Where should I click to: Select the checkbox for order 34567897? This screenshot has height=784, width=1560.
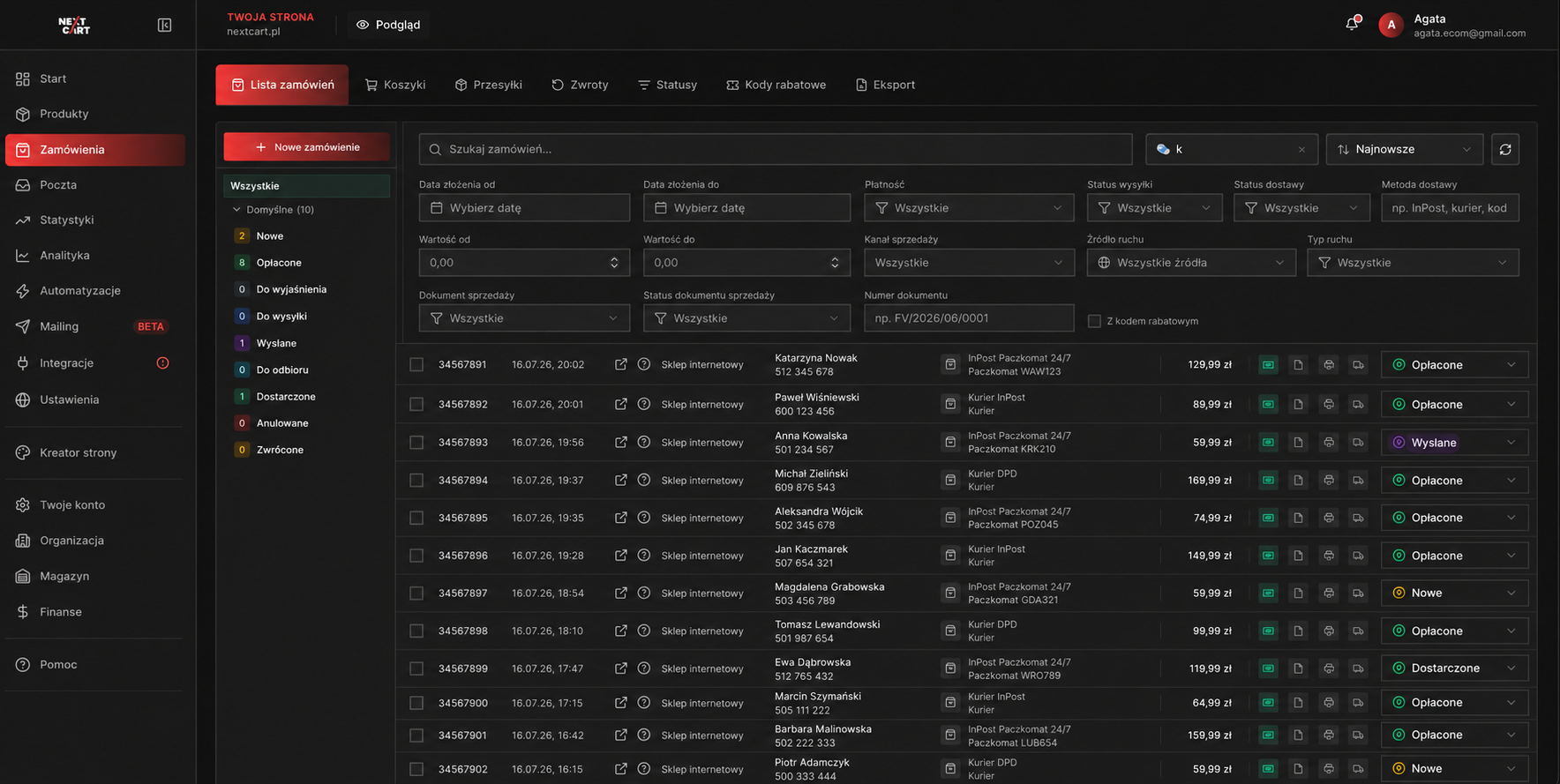tap(416, 593)
